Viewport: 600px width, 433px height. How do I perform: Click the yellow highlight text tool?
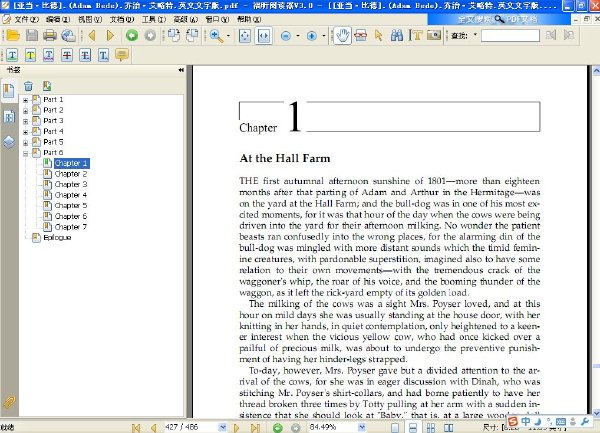(x=31, y=55)
